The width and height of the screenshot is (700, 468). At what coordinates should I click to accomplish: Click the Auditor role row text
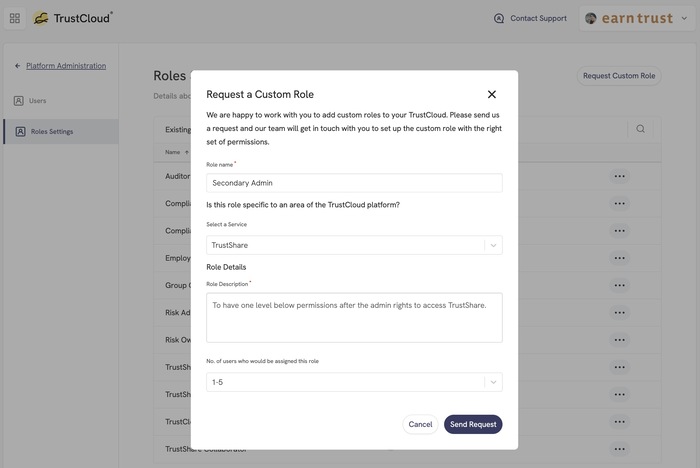pos(178,176)
